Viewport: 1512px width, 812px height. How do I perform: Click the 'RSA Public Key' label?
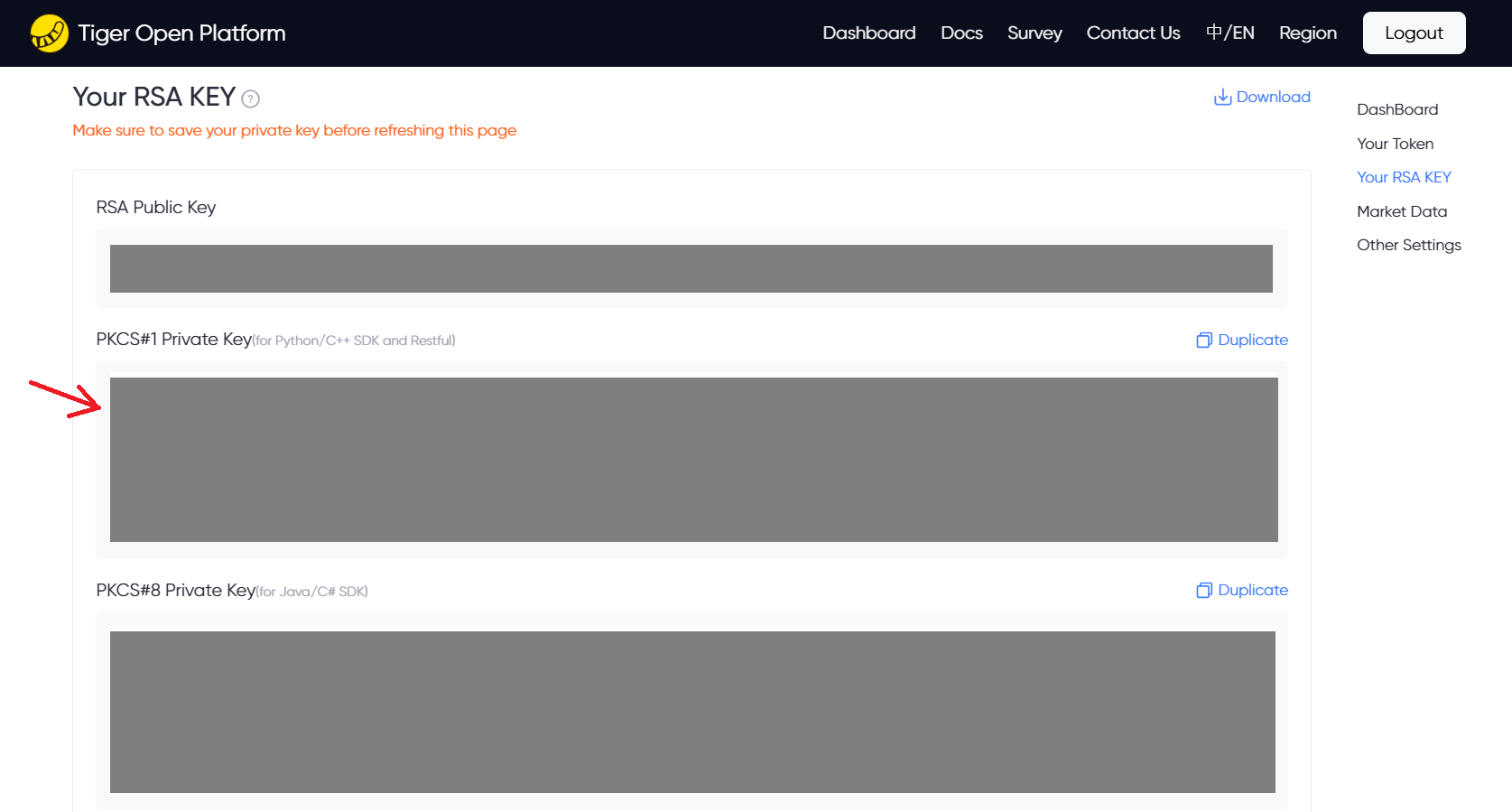(x=156, y=207)
